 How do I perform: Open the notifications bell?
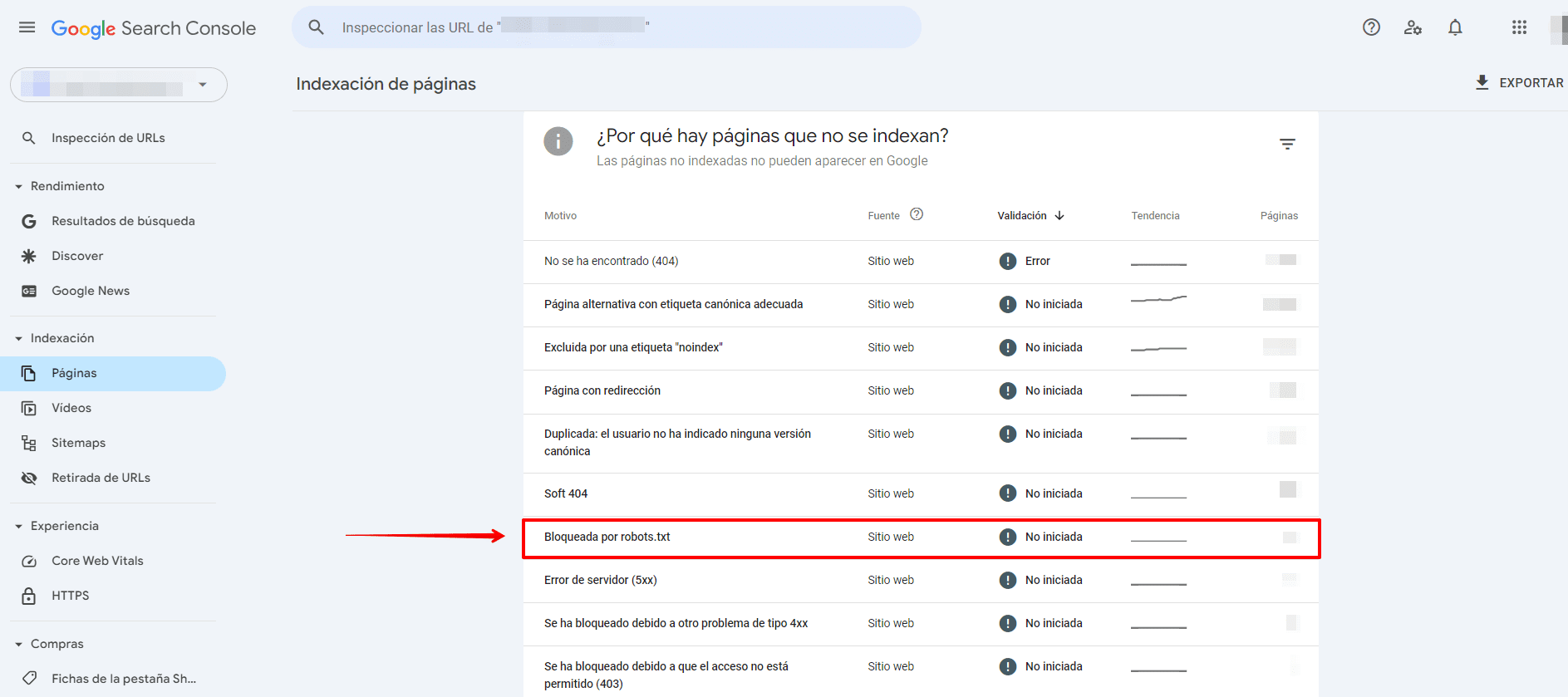point(1455,27)
